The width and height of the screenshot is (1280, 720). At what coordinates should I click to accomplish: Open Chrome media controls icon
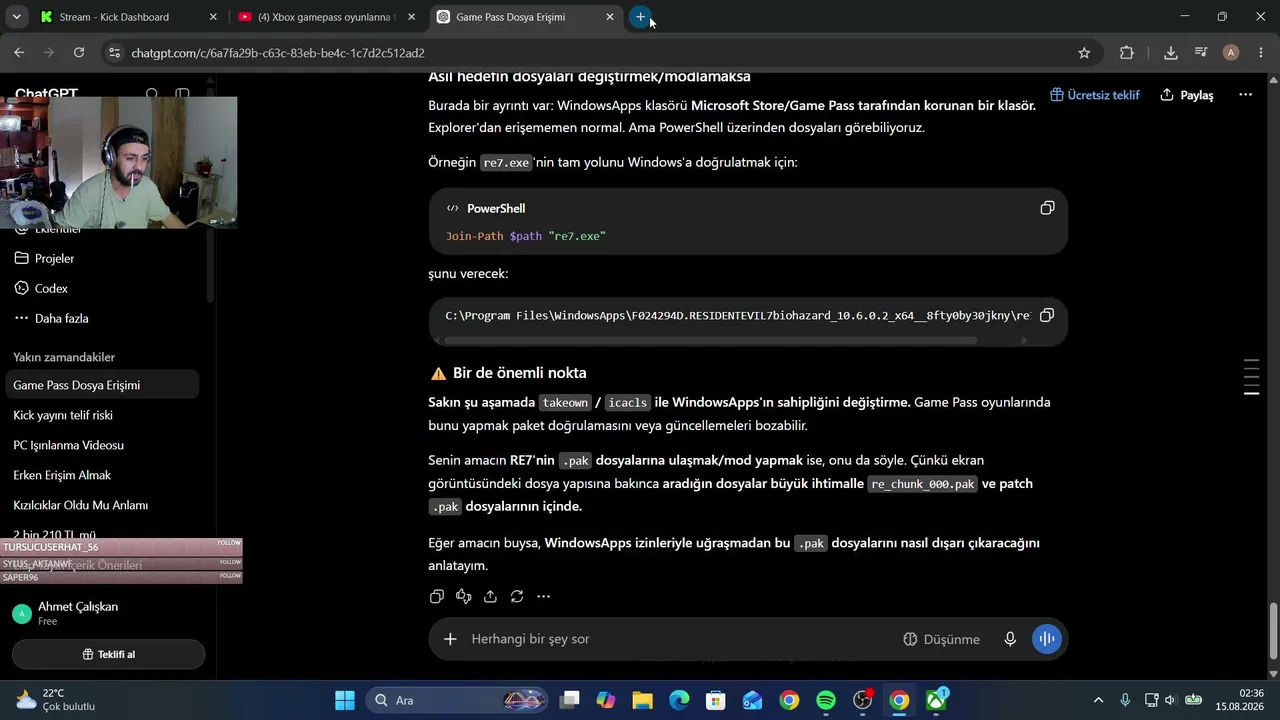(x=1201, y=53)
